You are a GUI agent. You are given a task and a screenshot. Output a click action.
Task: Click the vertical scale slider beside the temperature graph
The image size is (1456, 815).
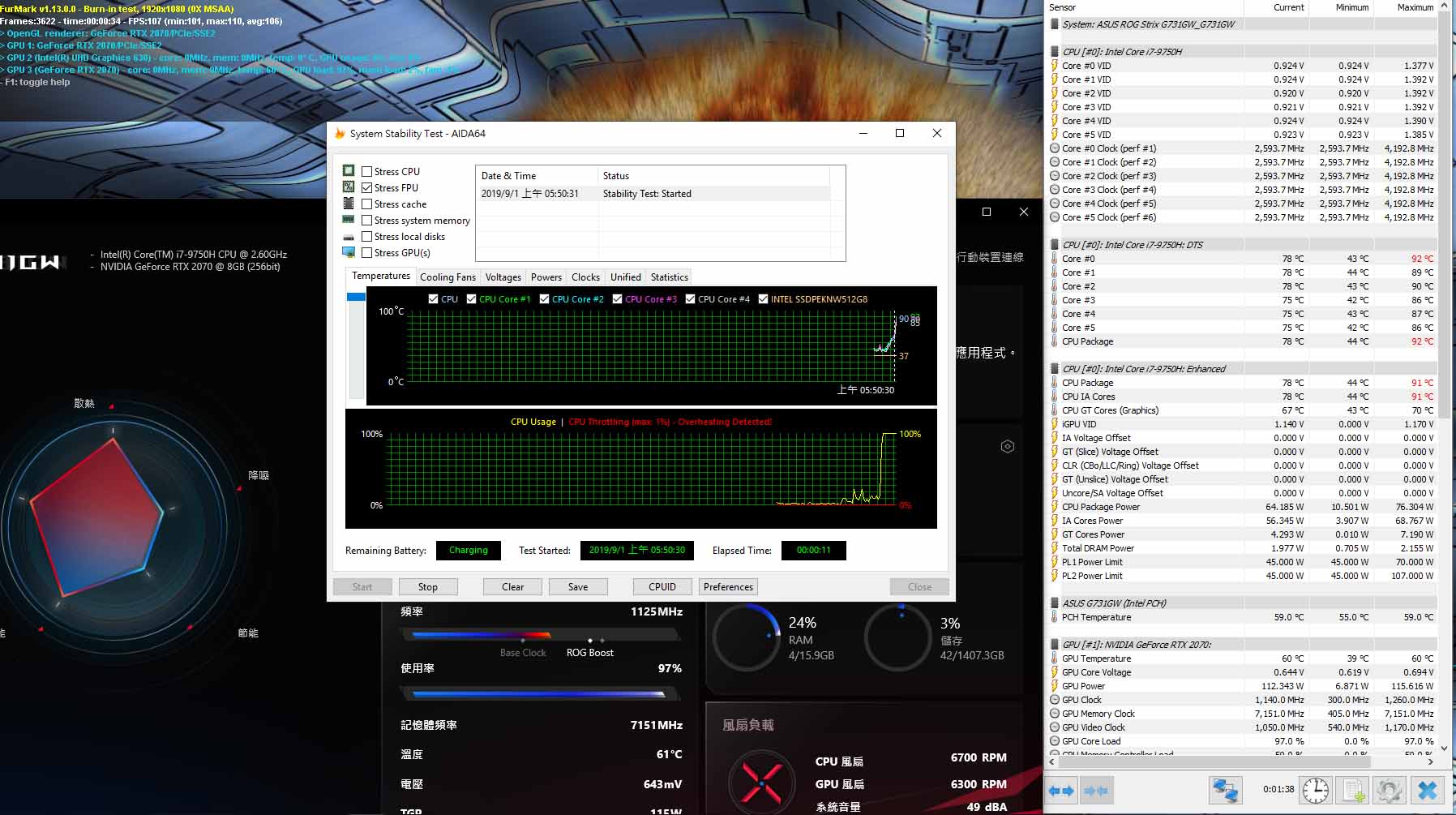point(356,345)
